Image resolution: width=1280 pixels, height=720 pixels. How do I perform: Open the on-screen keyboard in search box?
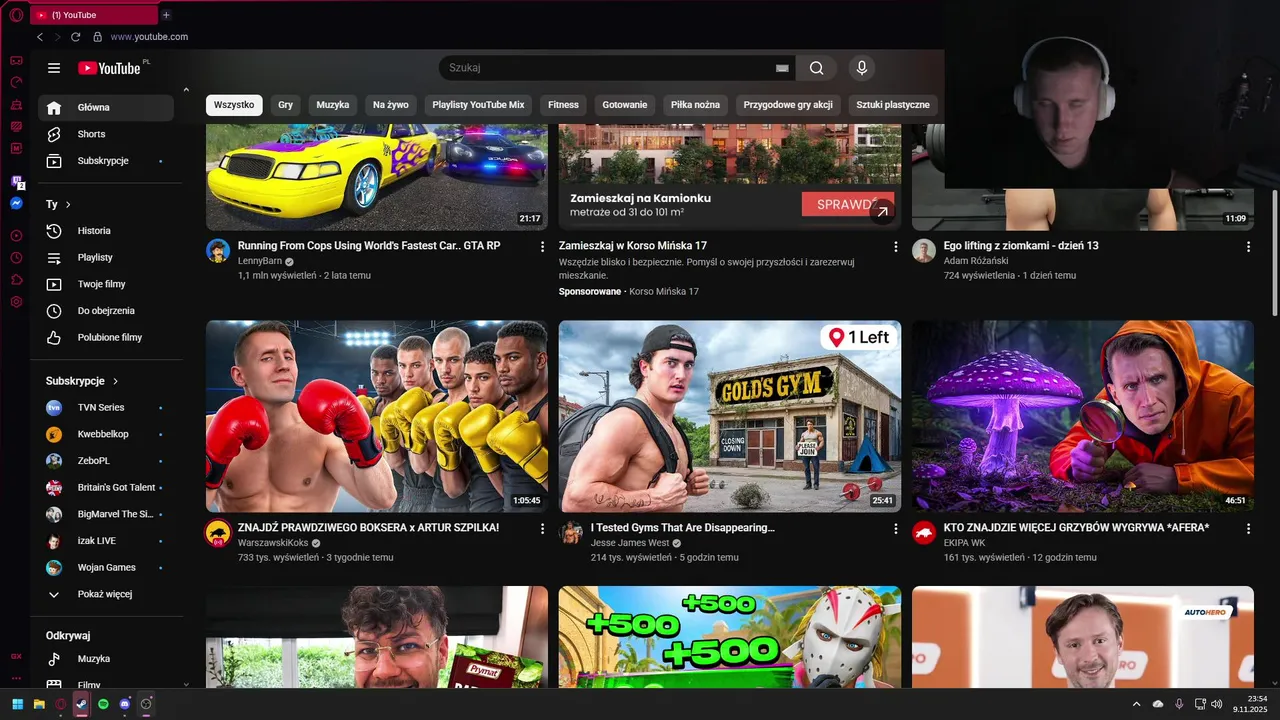tap(782, 68)
